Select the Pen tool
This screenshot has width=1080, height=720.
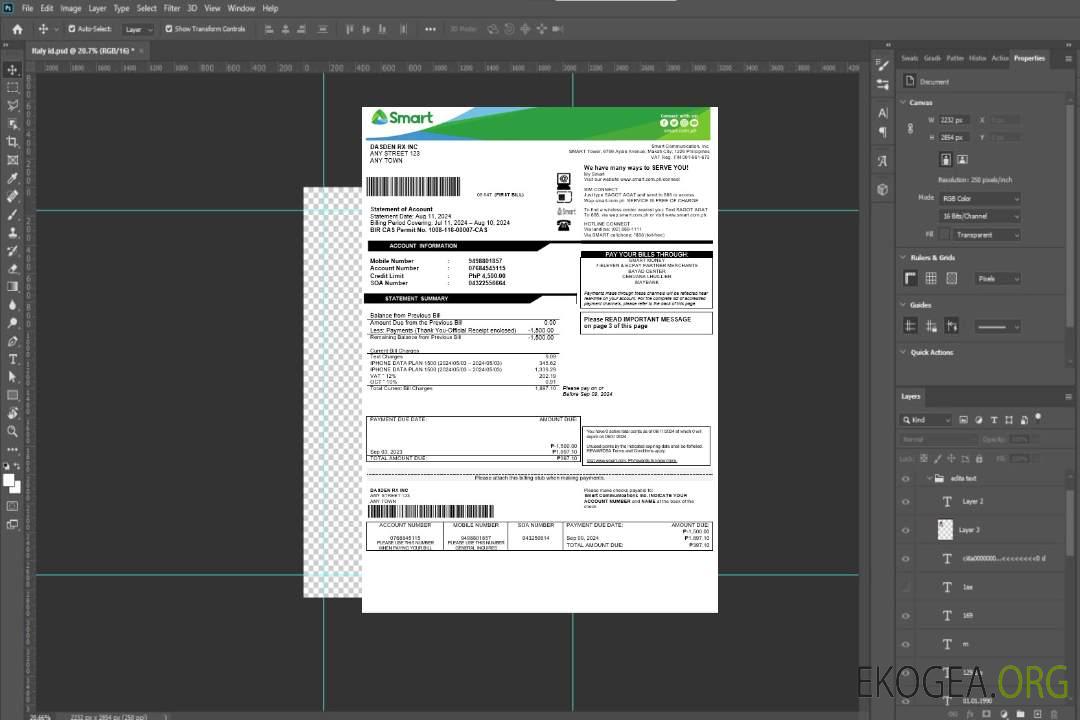click(x=12, y=341)
